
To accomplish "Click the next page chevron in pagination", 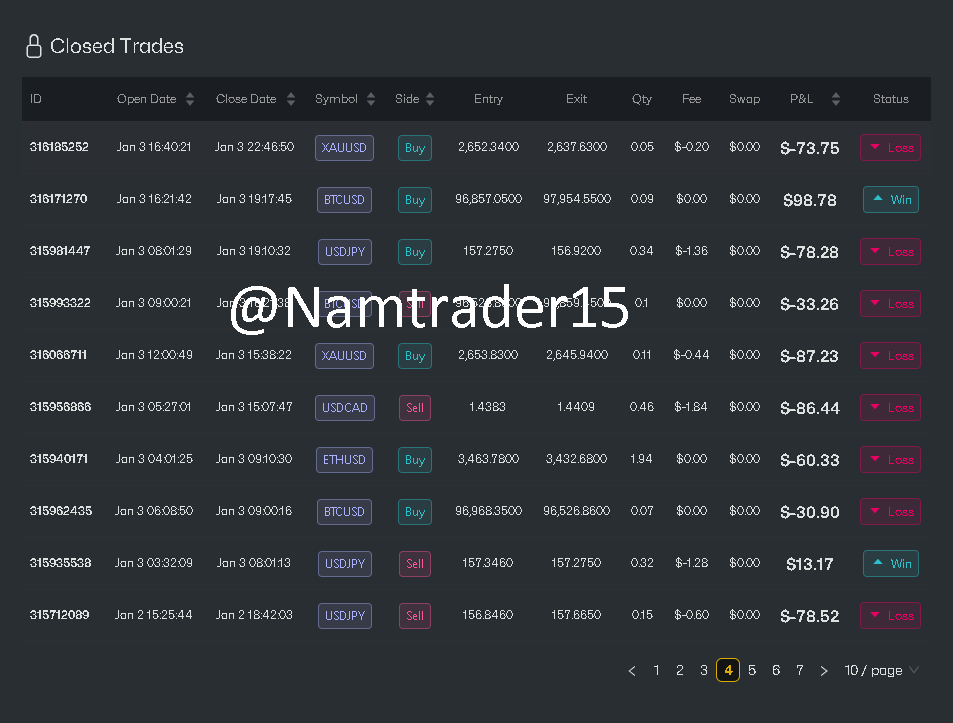I will tap(823, 670).
